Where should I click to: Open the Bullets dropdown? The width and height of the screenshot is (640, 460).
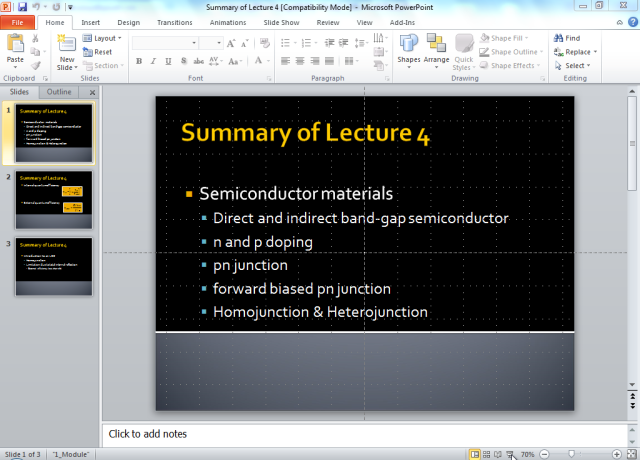point(288,43)
